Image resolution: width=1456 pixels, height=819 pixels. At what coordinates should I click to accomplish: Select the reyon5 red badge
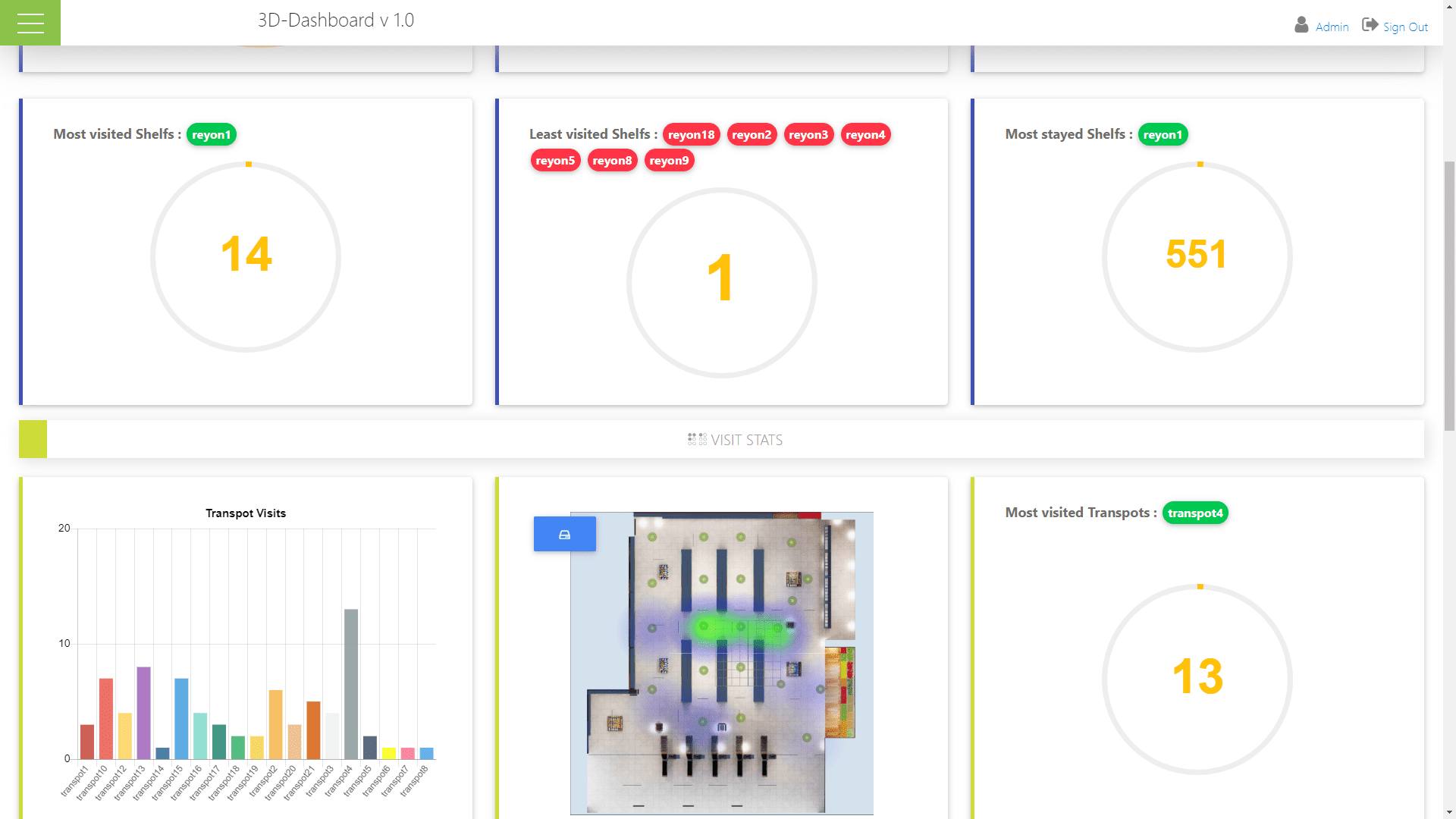(x=555, y=161)
